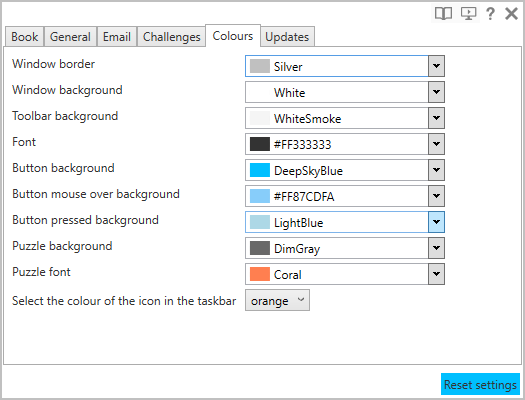This screenshot has width=525, height=400.
Task: Click the Coral colour swatch
Action: coord(259,274)
